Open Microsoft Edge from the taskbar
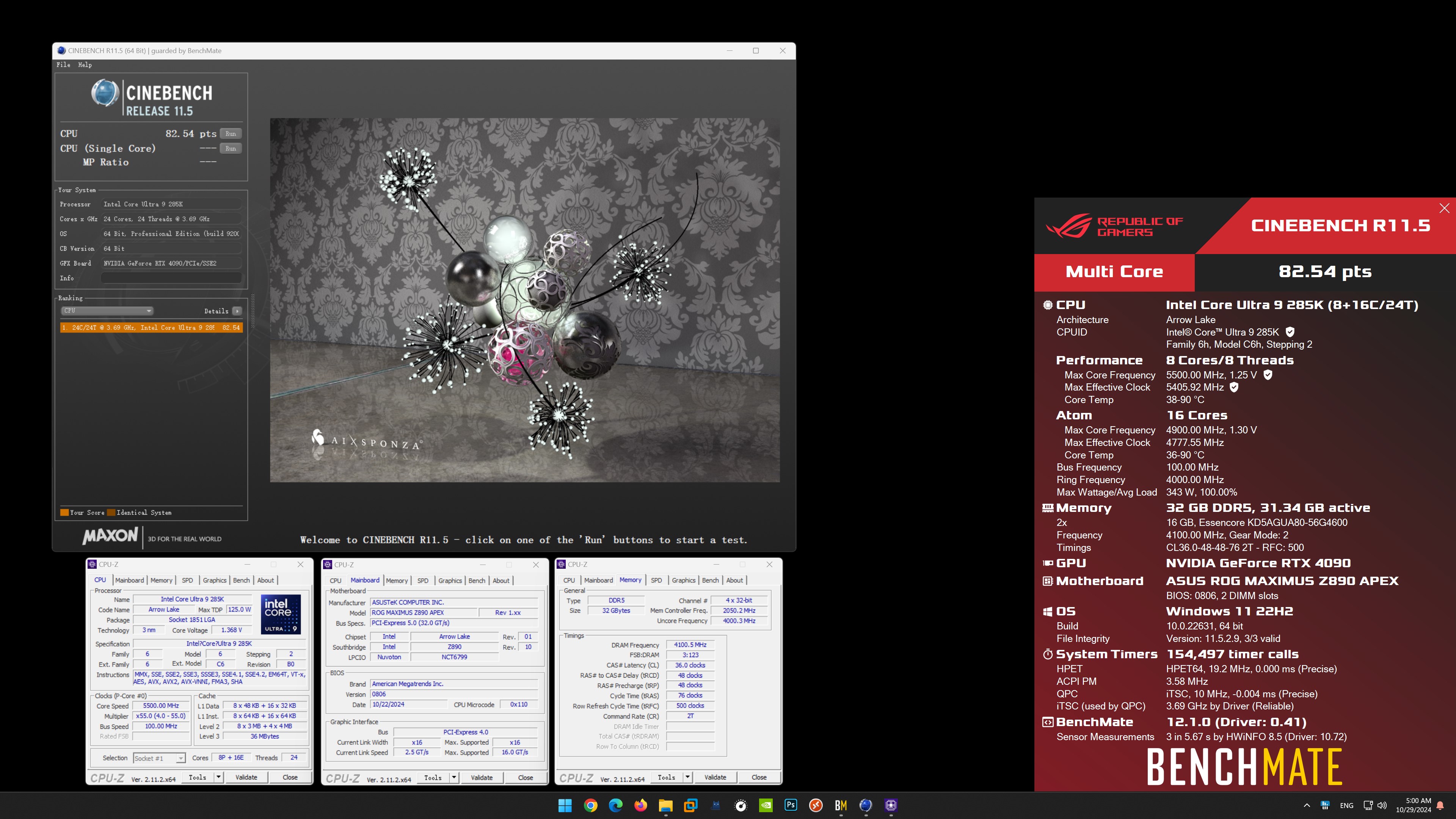 click(x=615, y=805)
